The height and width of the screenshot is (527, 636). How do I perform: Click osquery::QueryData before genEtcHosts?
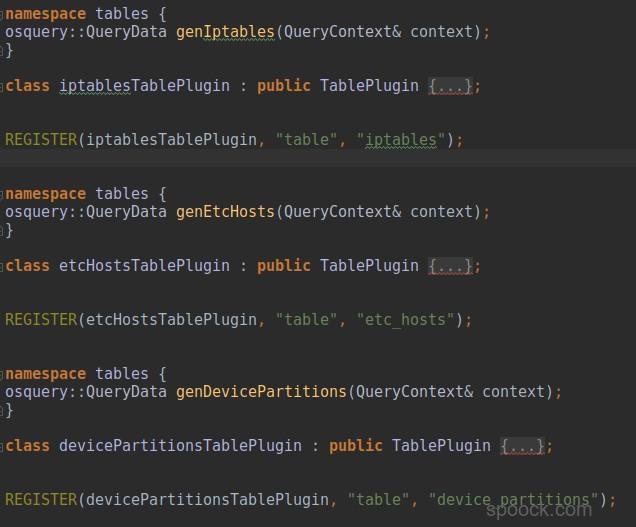coord(86,212)
